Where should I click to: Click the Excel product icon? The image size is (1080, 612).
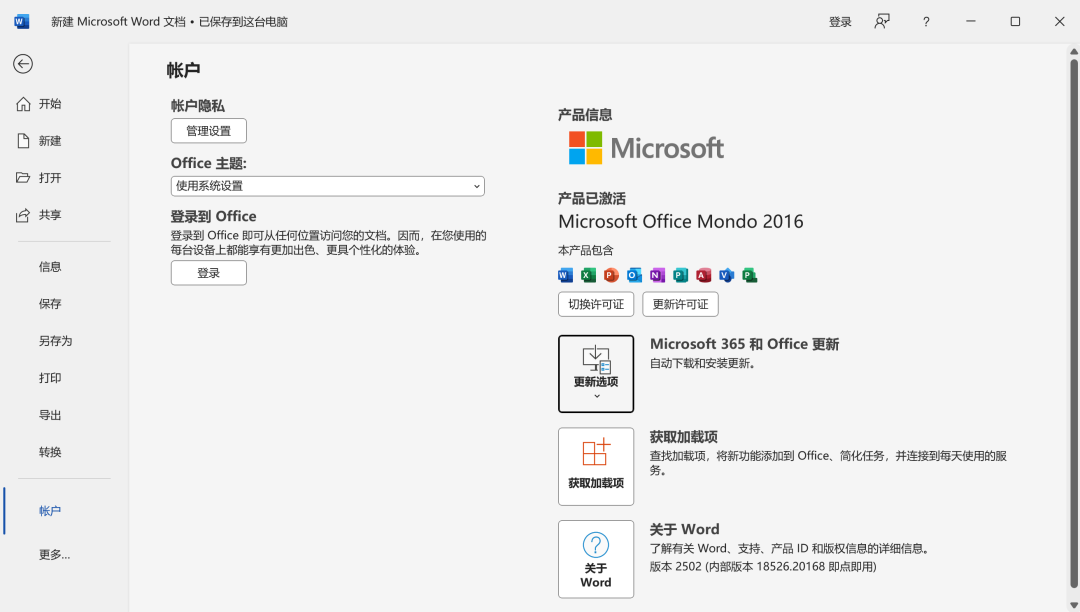coord(588,275)
